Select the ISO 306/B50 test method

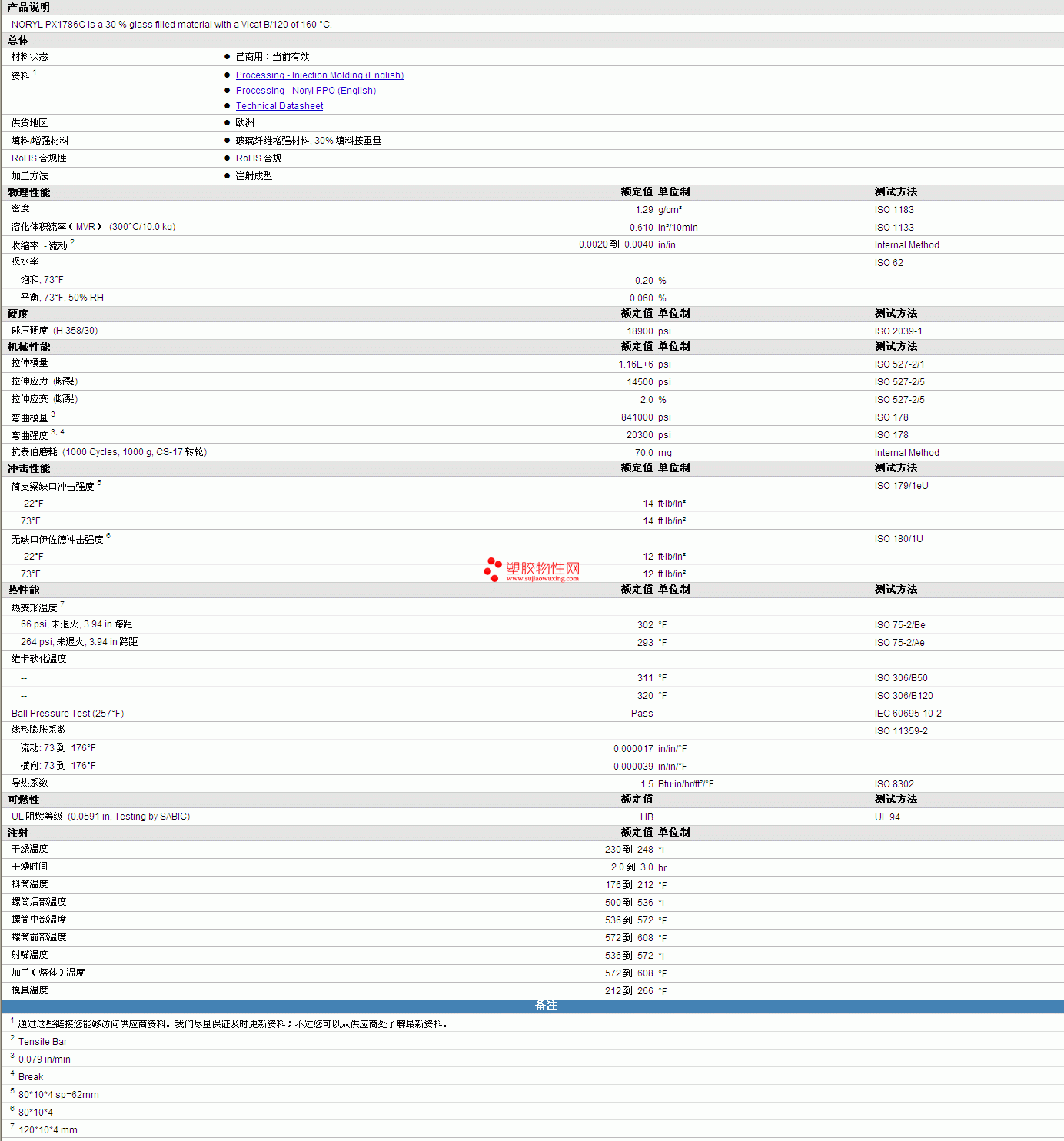point(901,678)
